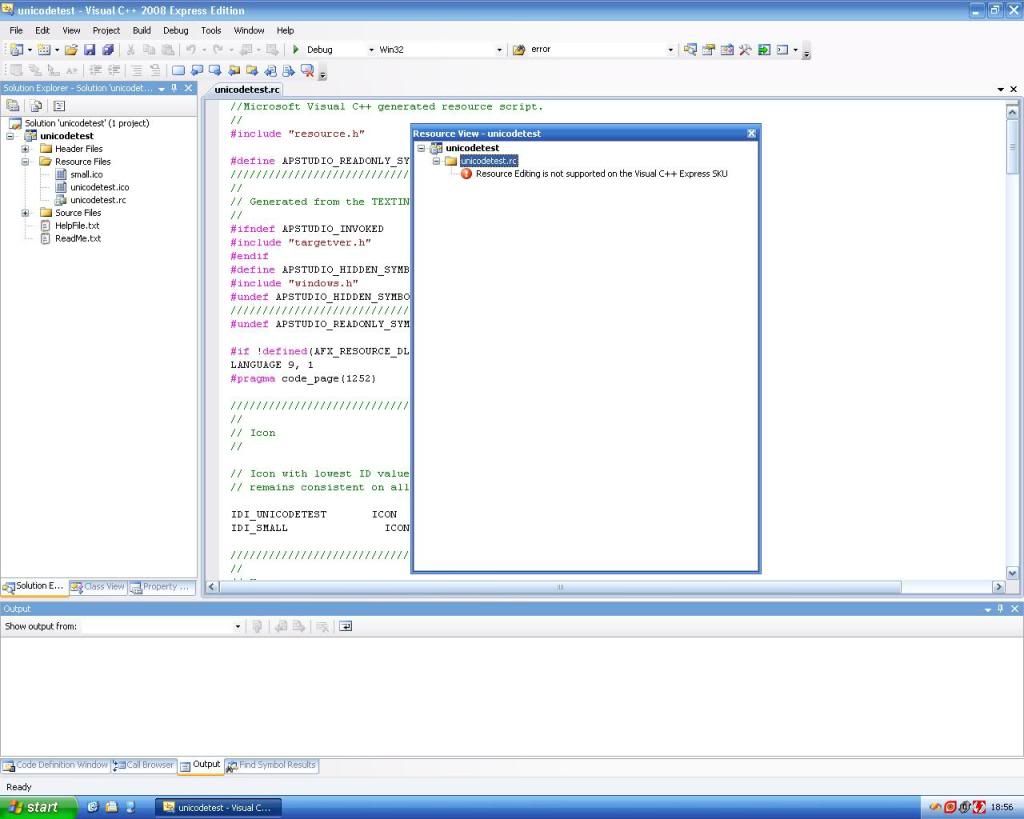The width and height of the screenshot is (1024, 819).
Task: Open Solution Explorer from the main toolbar icon
Action: (690, 50)
